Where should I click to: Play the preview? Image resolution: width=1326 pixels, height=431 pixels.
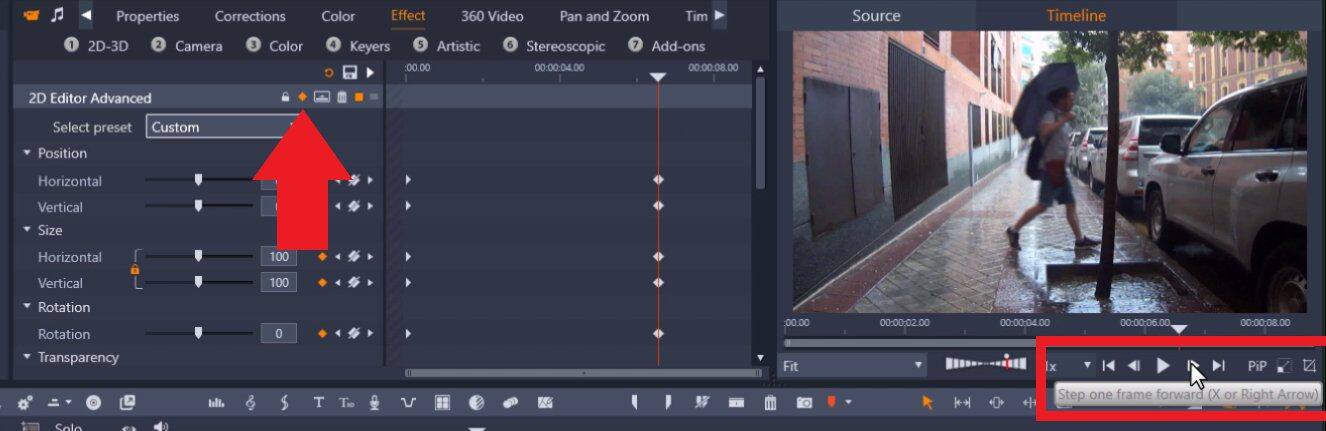(1162, 366)
